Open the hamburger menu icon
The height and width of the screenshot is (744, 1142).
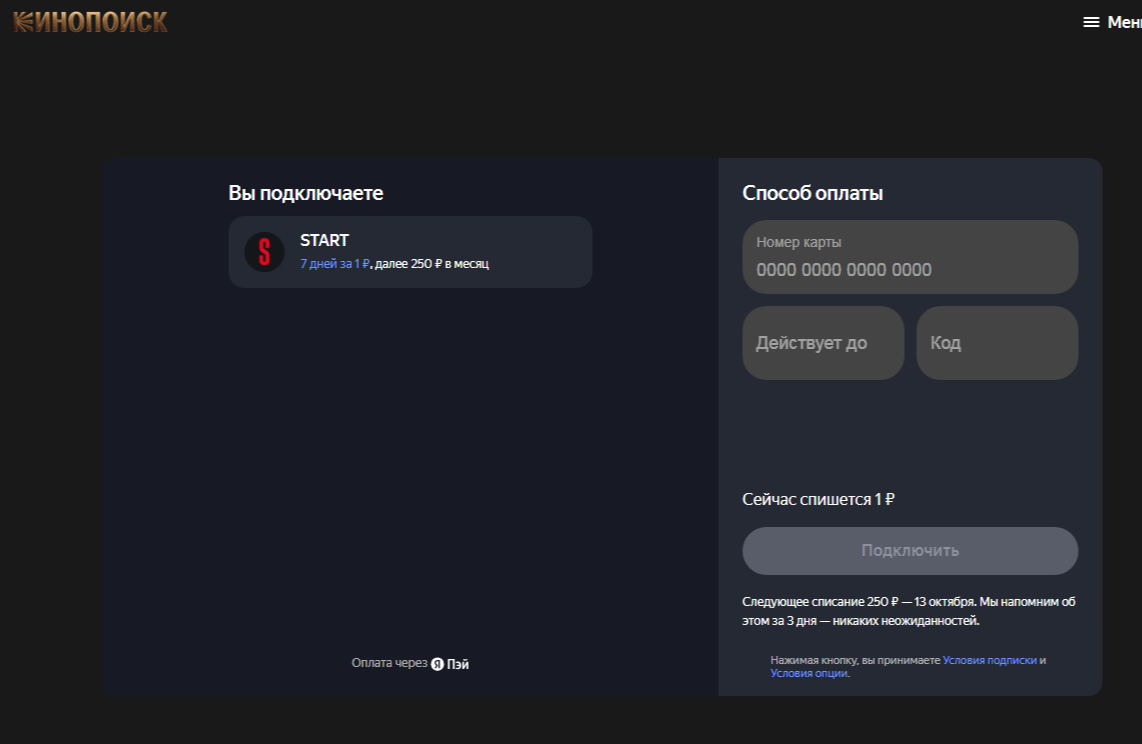pyautogui.click(x=1091, y=22)
